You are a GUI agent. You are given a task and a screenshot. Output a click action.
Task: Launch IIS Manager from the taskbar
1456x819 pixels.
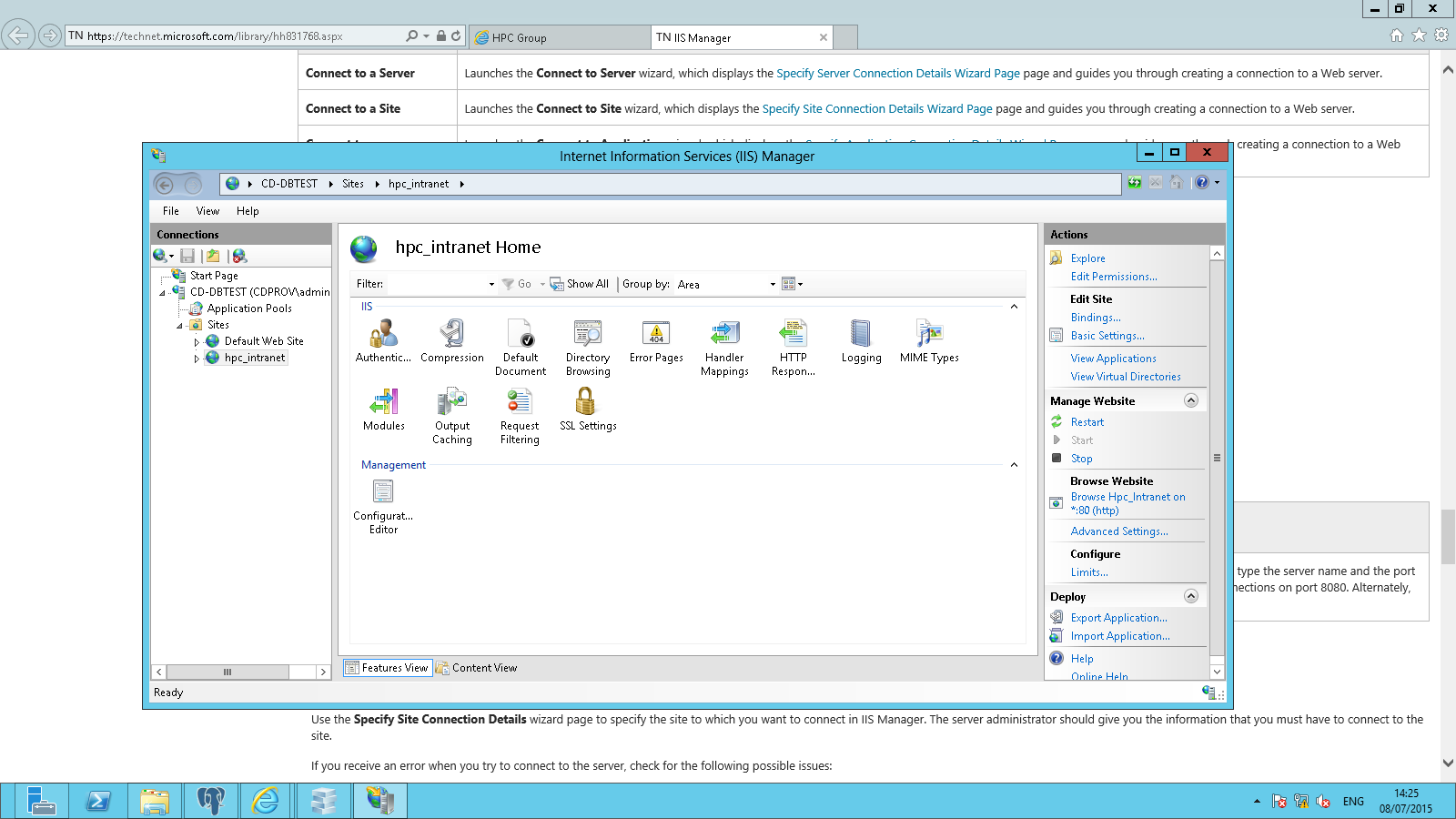point(379,802)
